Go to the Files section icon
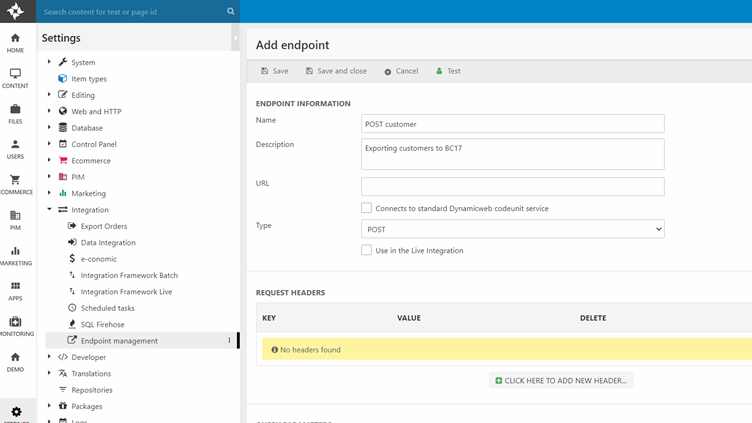 pos(15,114)
